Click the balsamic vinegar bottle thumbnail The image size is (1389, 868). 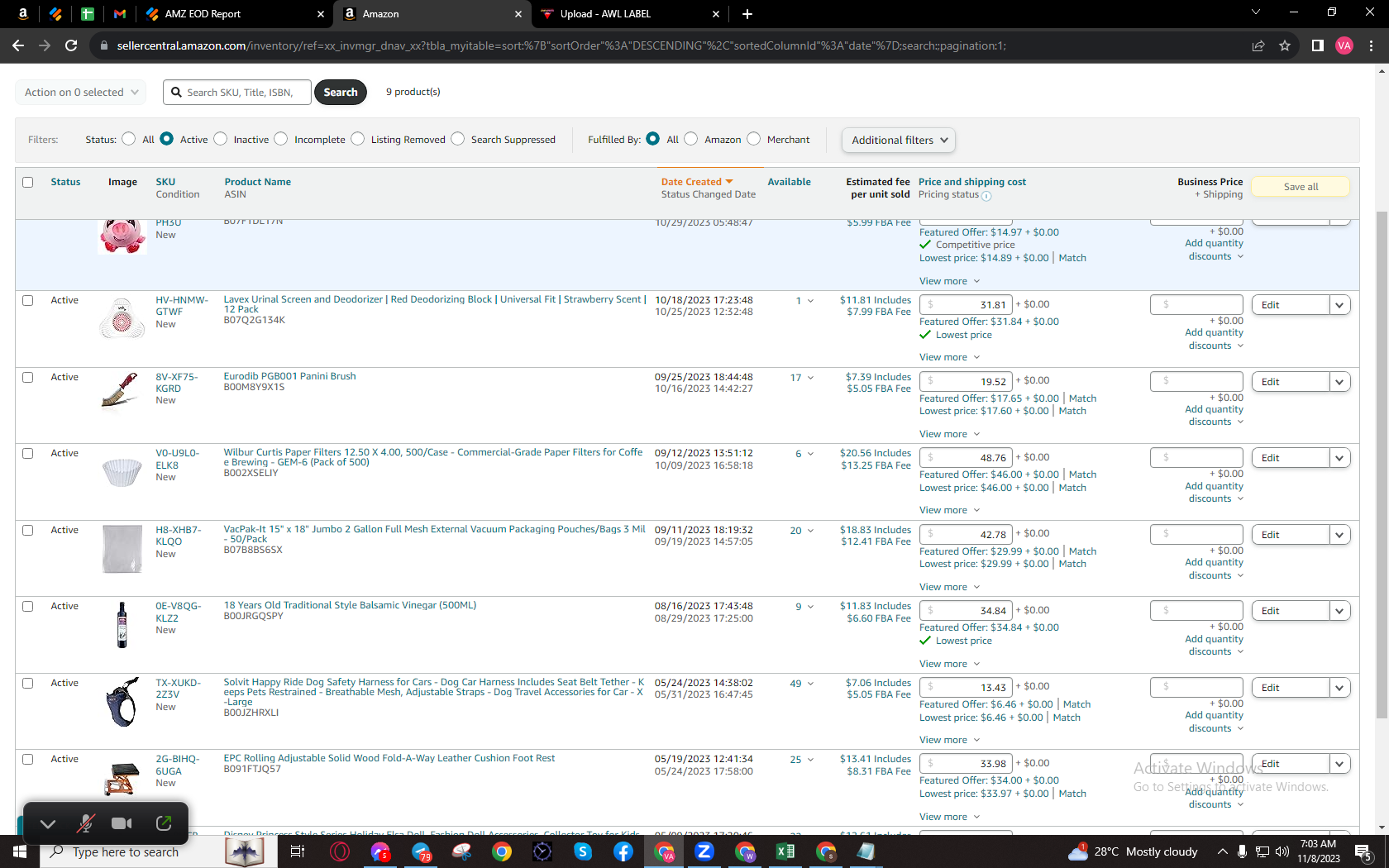click(122, 624)
